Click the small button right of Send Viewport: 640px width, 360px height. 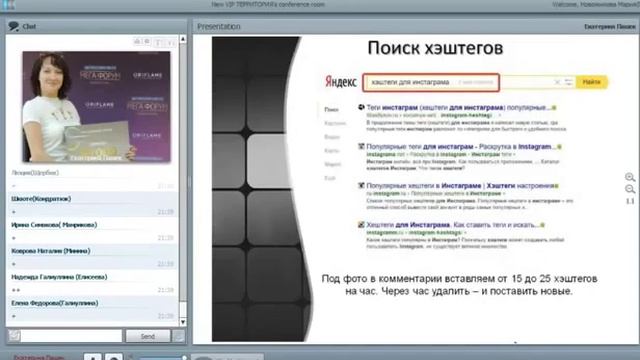click(x=178, y=336)
